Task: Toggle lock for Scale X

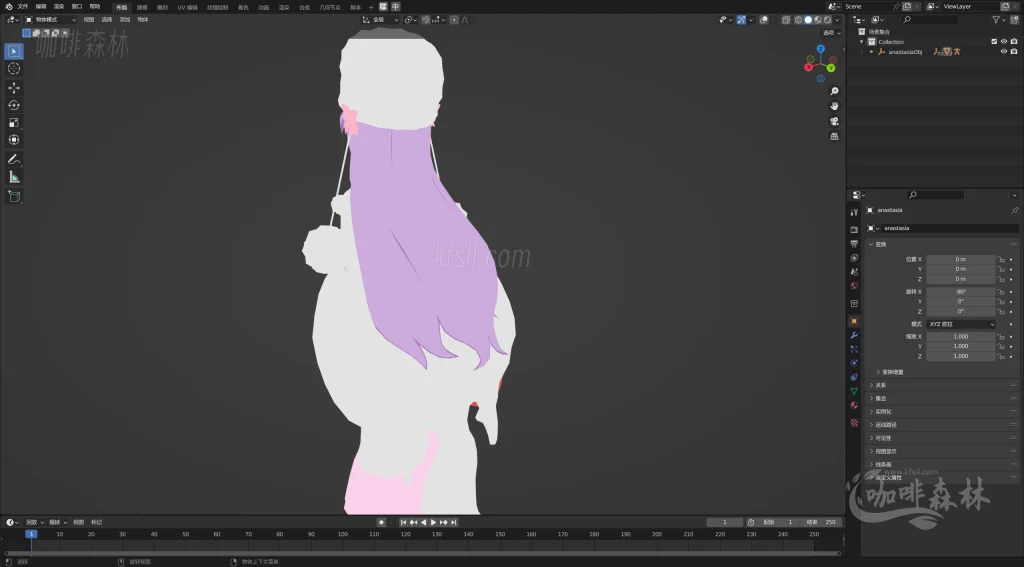Action: (x=1001, y=336)
